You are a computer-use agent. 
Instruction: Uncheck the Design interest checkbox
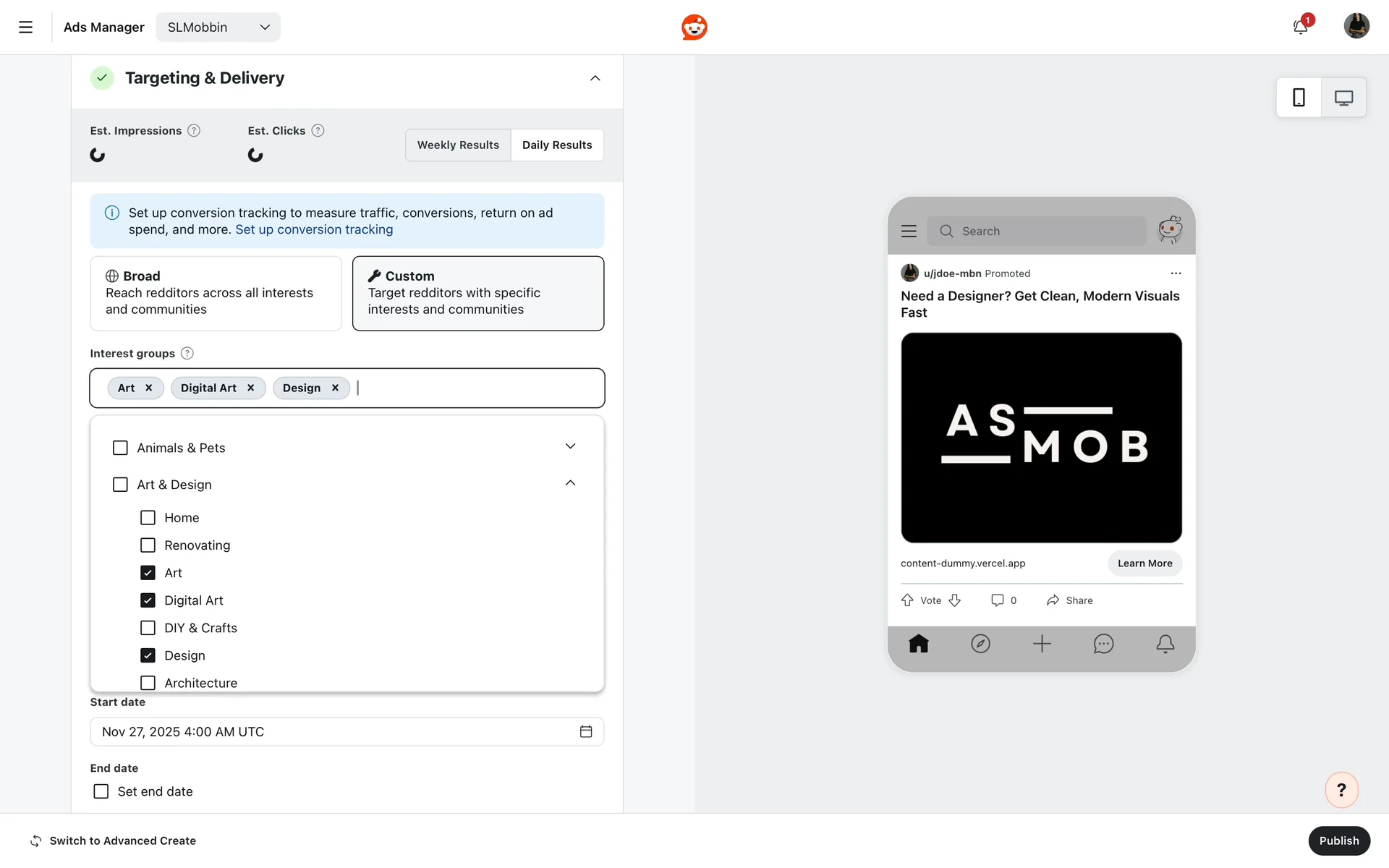(x=148, y=655)
